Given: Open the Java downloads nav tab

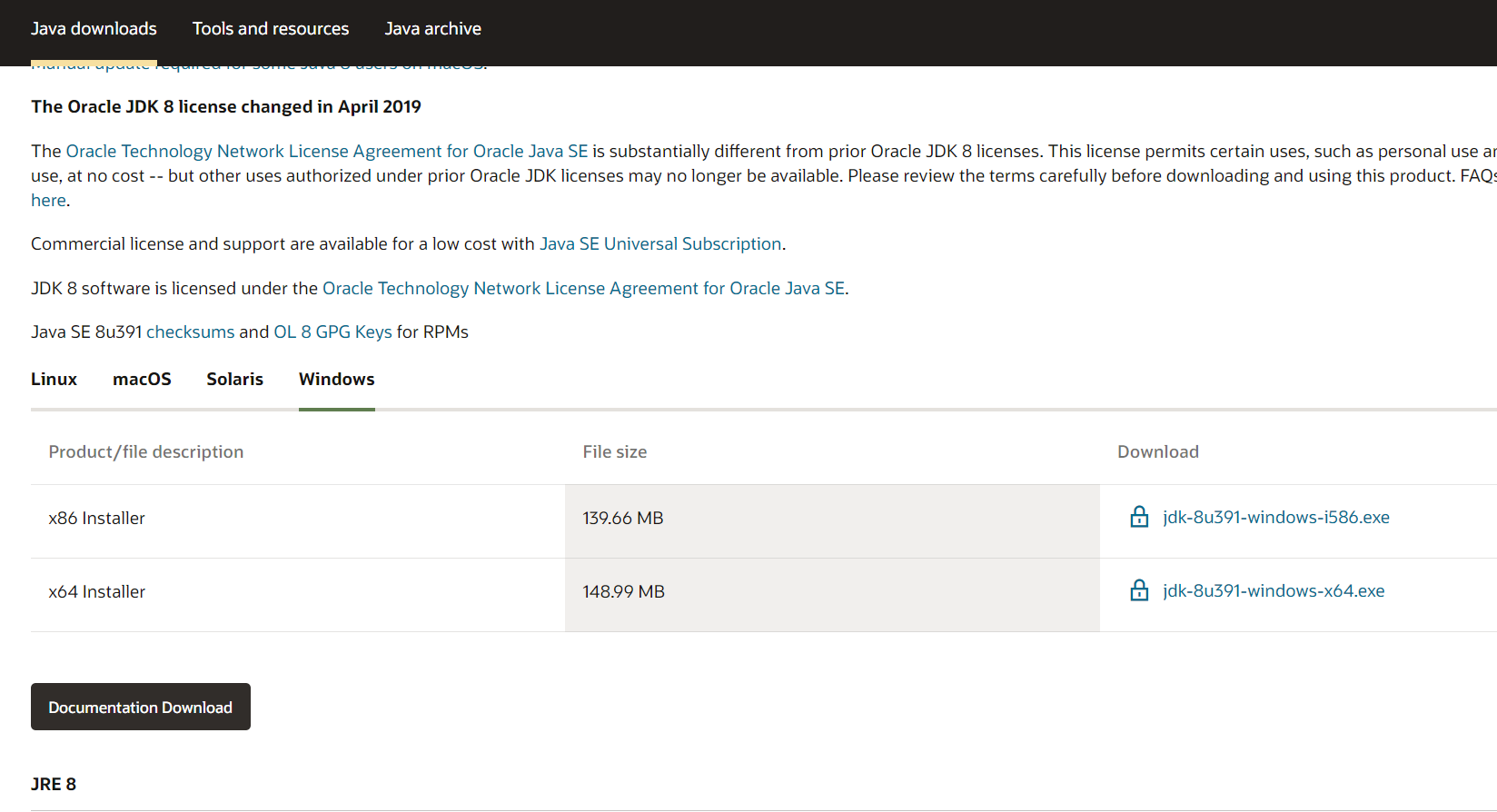Looking at the screenshot, I should click(x=94, y=29).
